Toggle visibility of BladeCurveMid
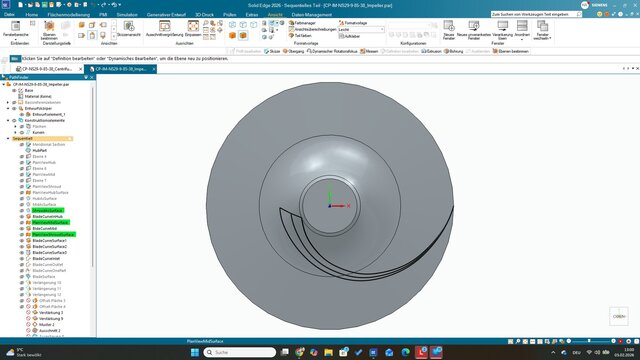The height and width of the screenshot is (360, 640). (22, 229)
